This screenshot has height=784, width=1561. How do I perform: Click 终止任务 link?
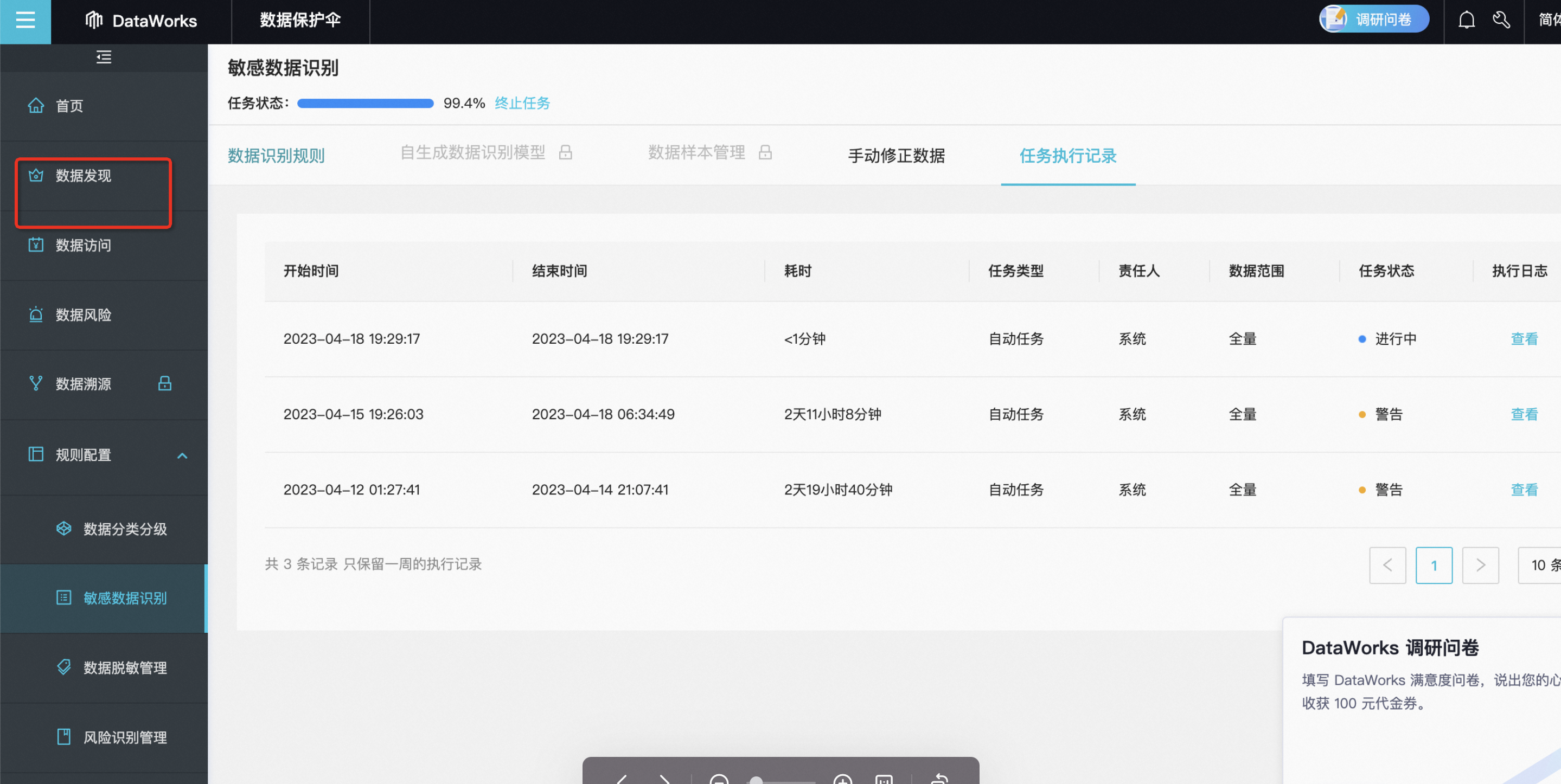click(522, 103)
